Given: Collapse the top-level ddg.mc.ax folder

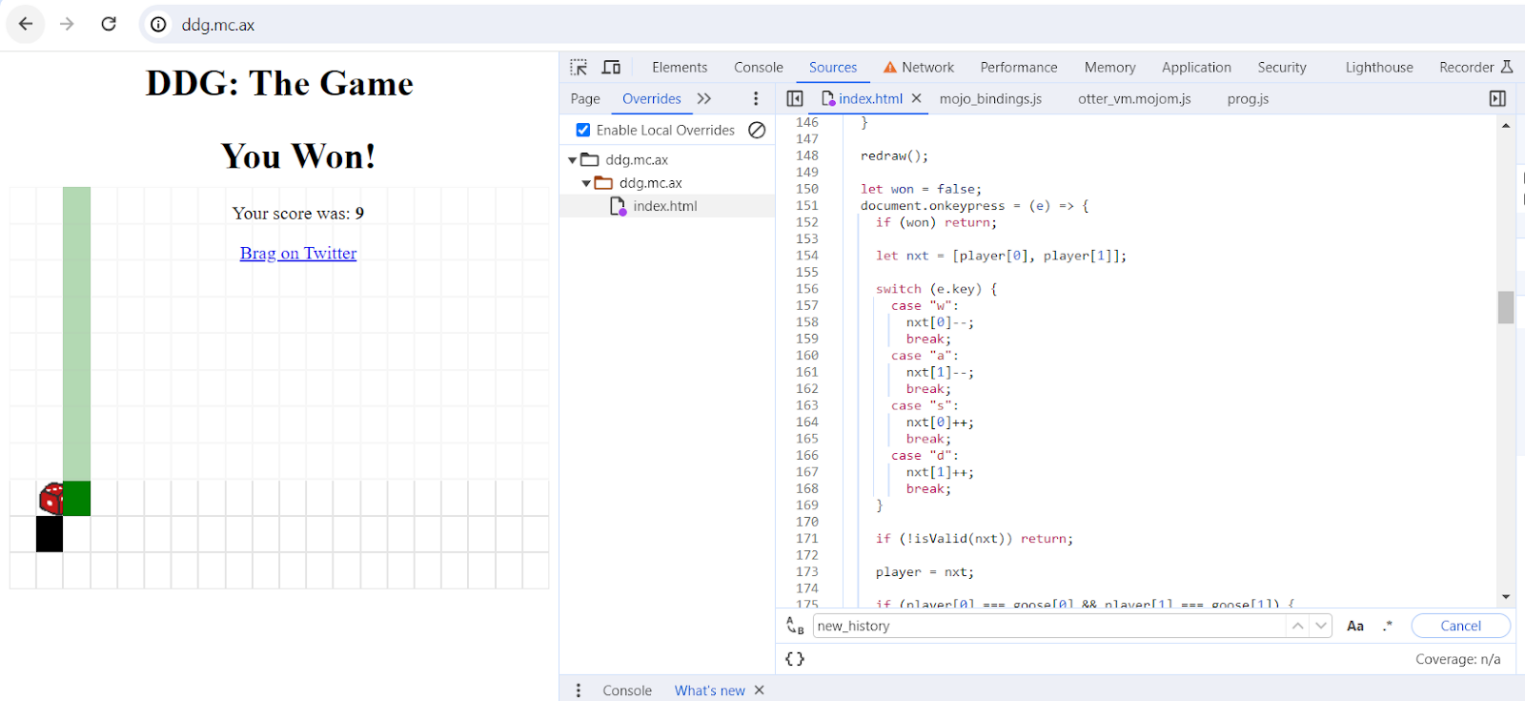Looking at the screenshot, I should coord(573,160).
